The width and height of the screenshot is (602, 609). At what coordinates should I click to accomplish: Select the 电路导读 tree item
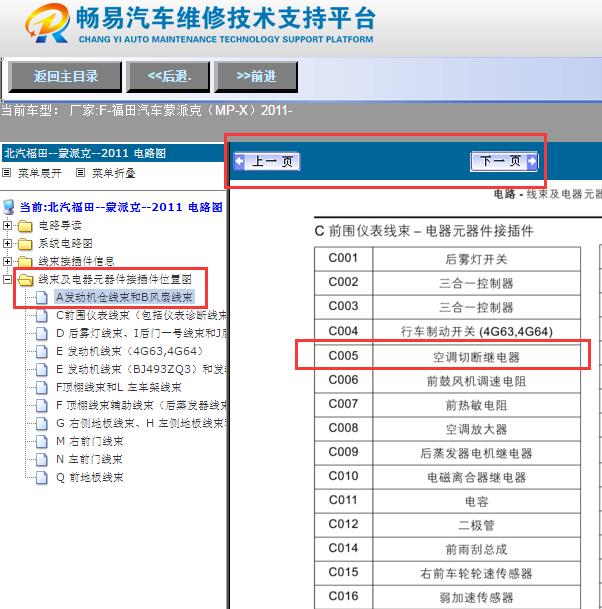click(60, 225)
